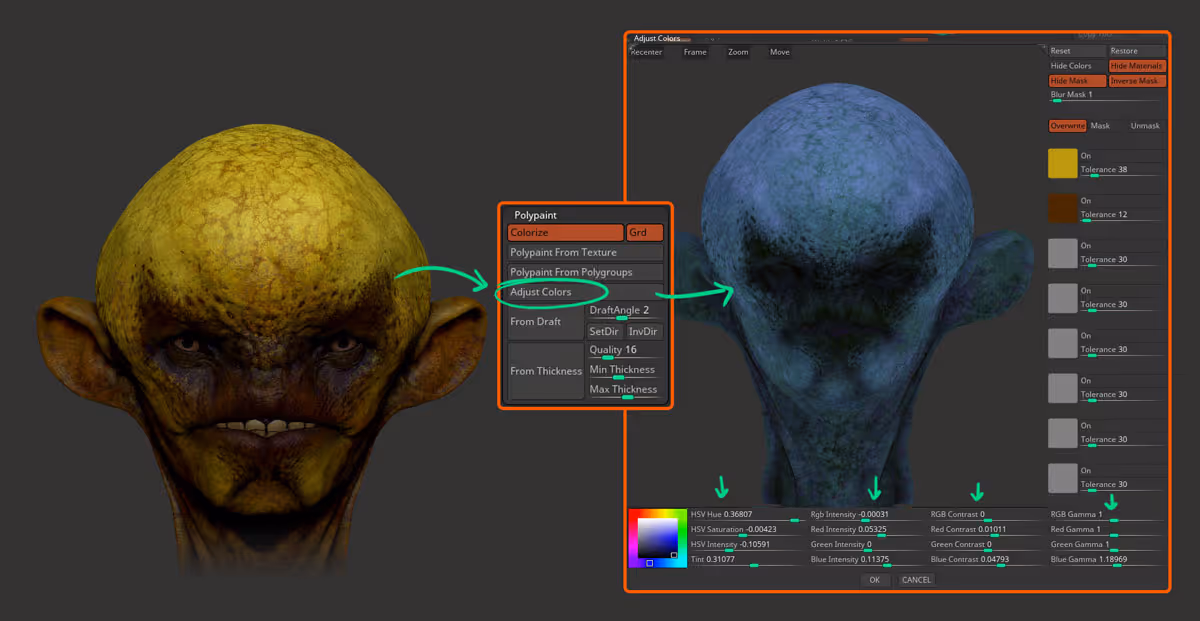
Task: Select the Overwrite mode
Action: tap(1068, 126)
